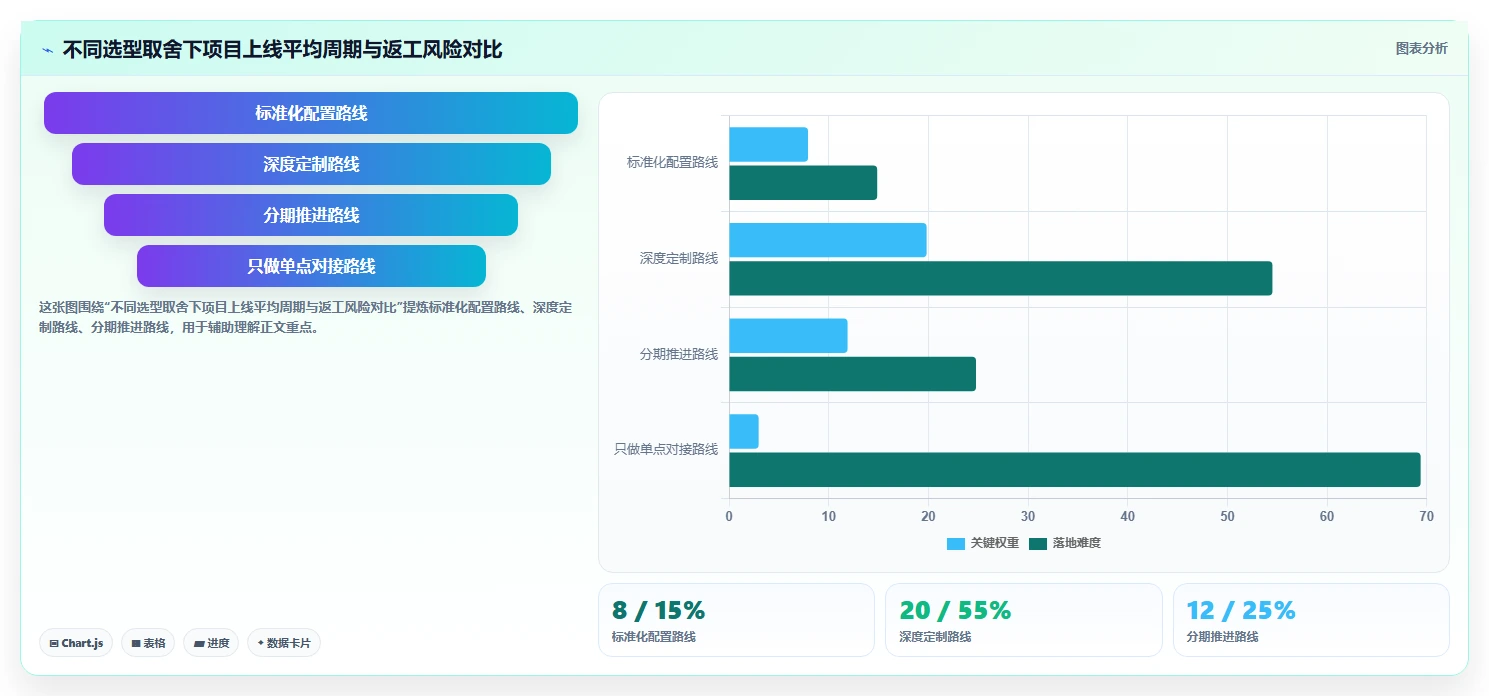
Task: Click the 关键权重 bar for 只做单点对接路线
Action: pos(744,431)
